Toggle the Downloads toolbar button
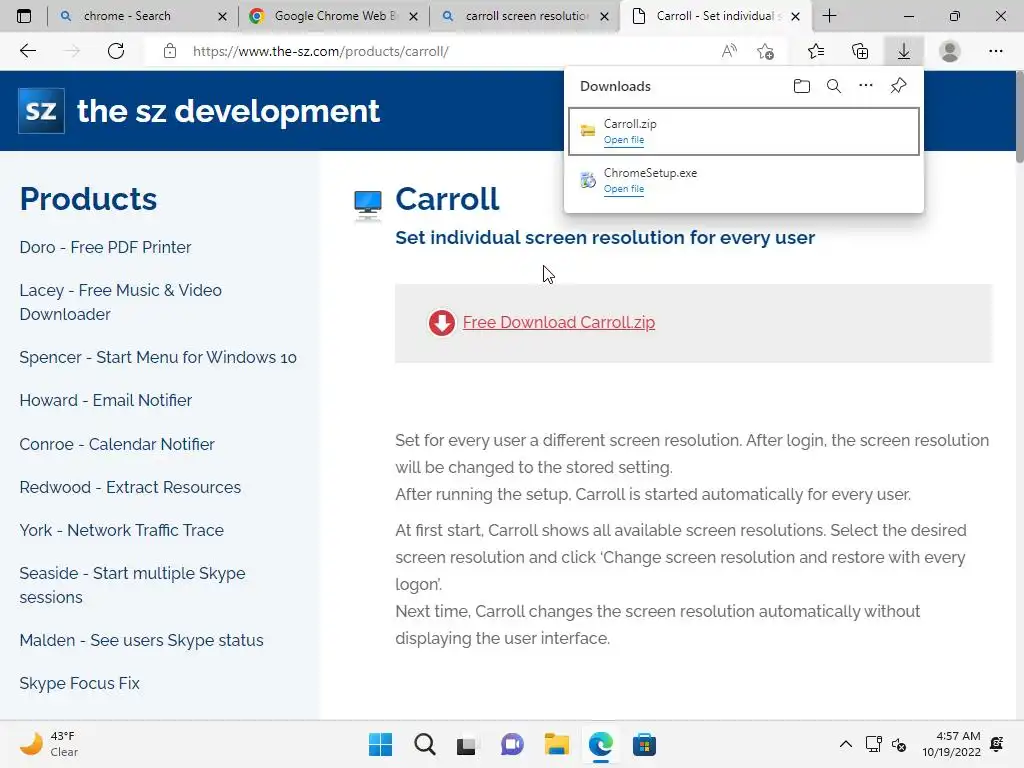The width and height of the screenshot is (1024, 768). coord(904,51)
